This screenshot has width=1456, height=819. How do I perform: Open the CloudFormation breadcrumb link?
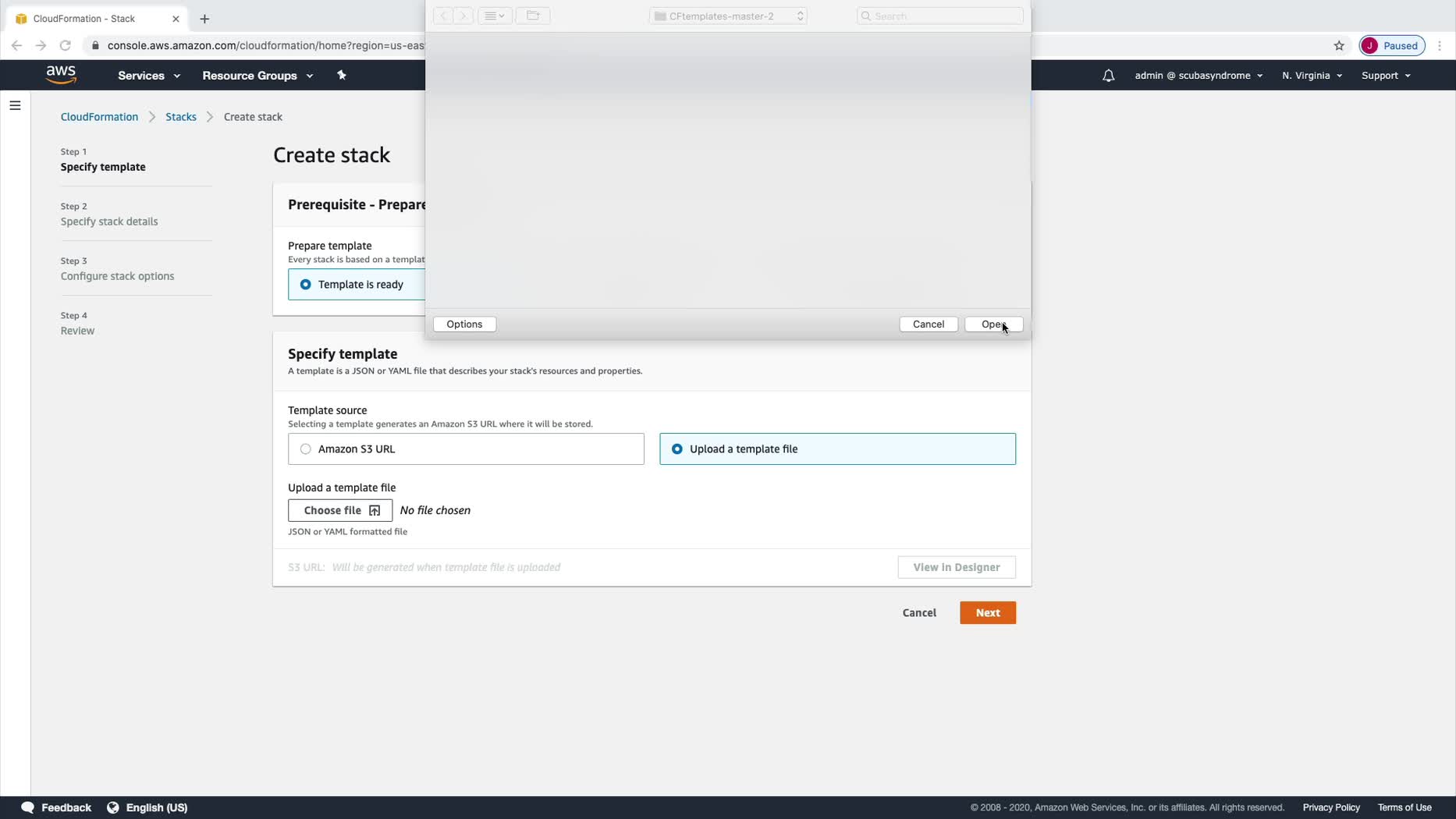[x=99, y=117]
